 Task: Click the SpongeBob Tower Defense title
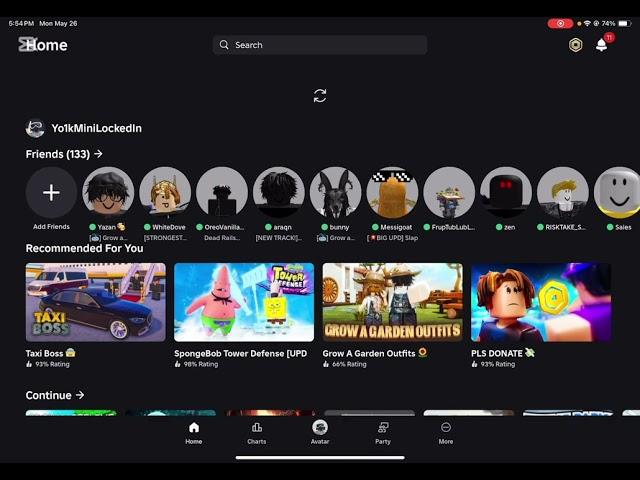240,353
